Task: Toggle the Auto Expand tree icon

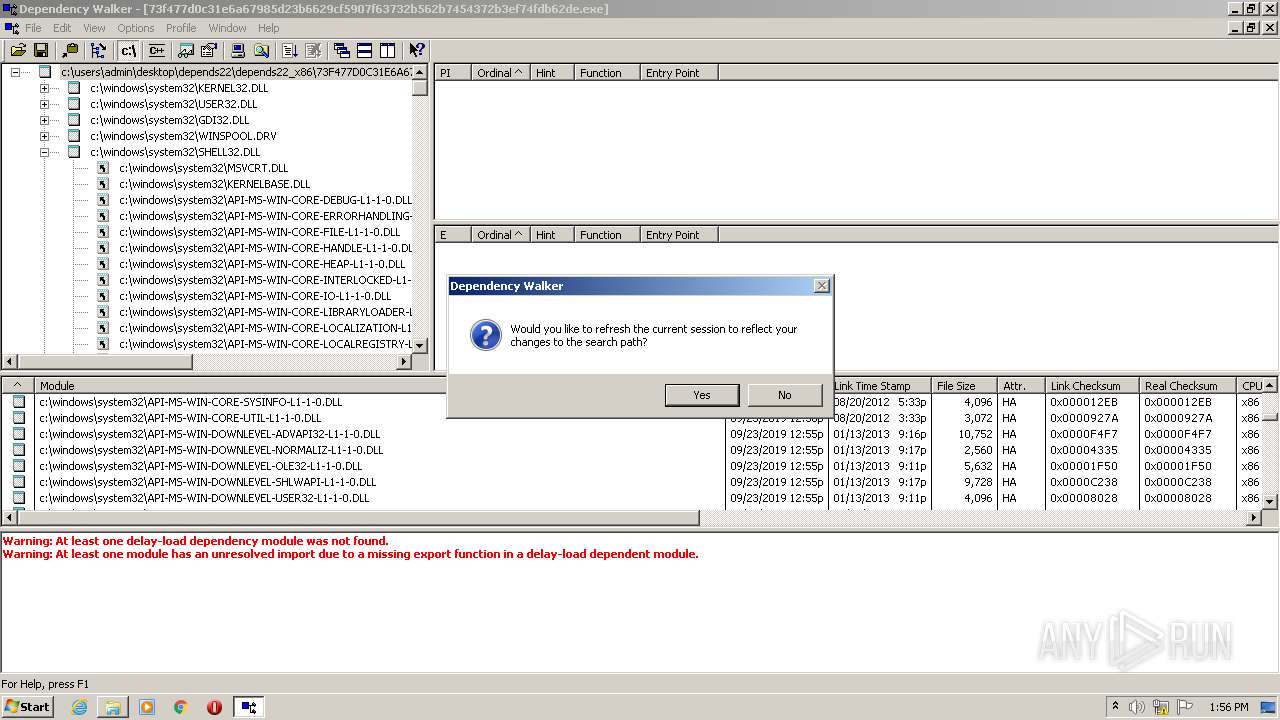Action: pyautogui.click(x=98, y=50)
